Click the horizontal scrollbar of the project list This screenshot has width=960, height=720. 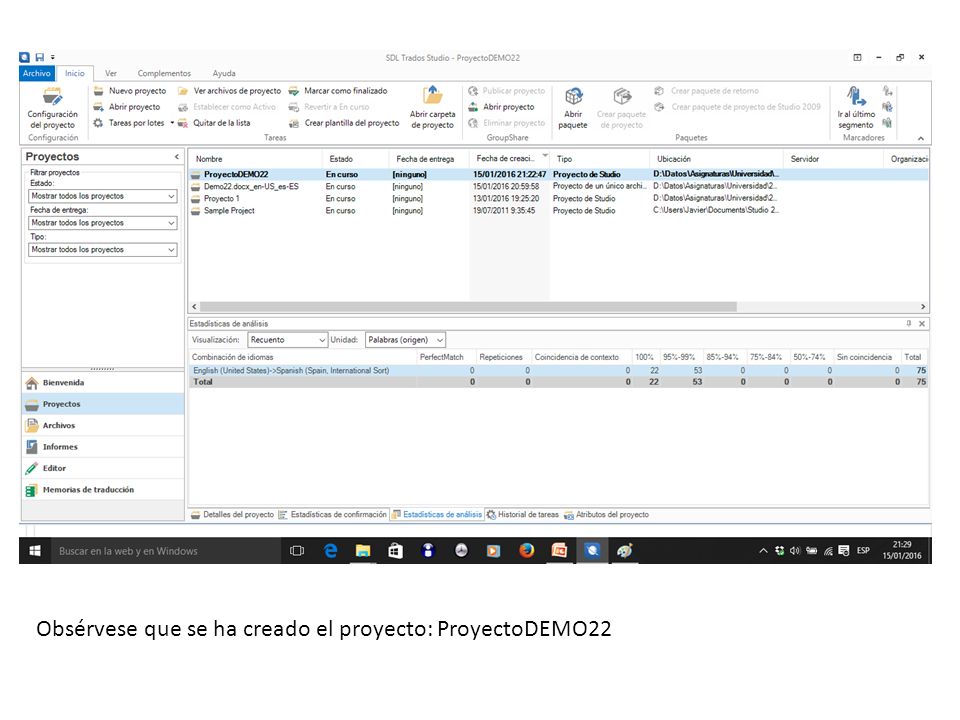point(468,306)
